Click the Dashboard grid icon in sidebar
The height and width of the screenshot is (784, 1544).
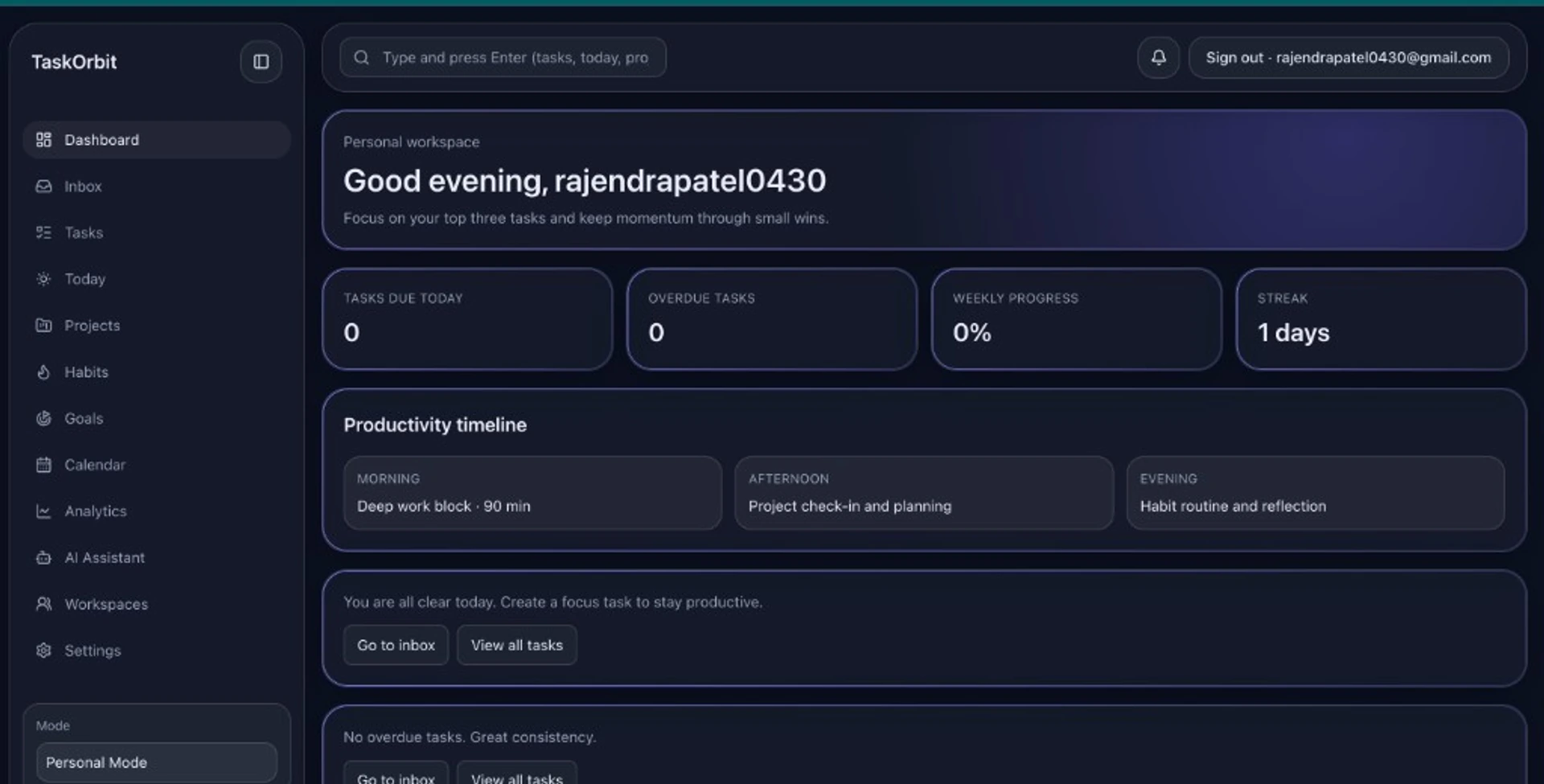click(x=44, y=140)
